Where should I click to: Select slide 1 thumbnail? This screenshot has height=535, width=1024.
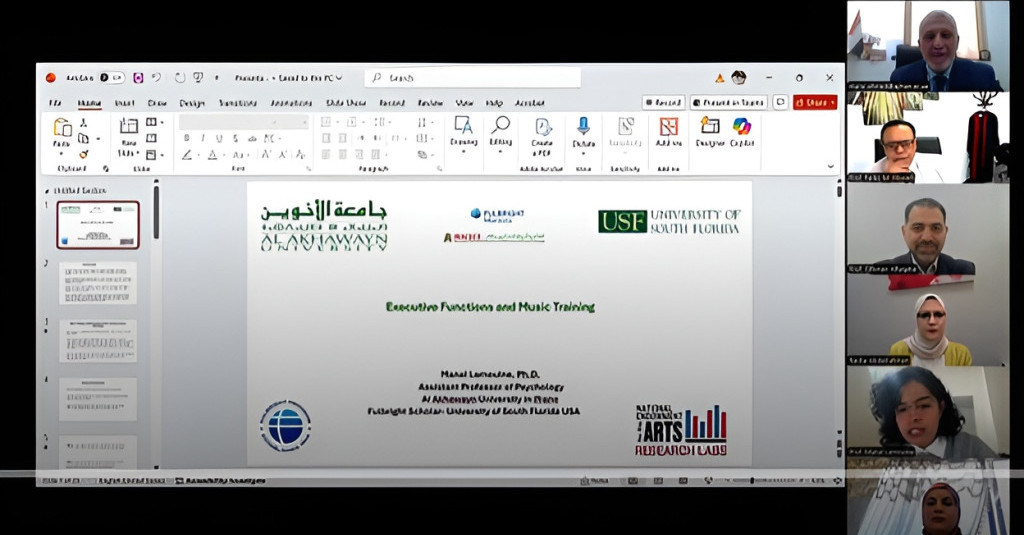coord(98,225)
